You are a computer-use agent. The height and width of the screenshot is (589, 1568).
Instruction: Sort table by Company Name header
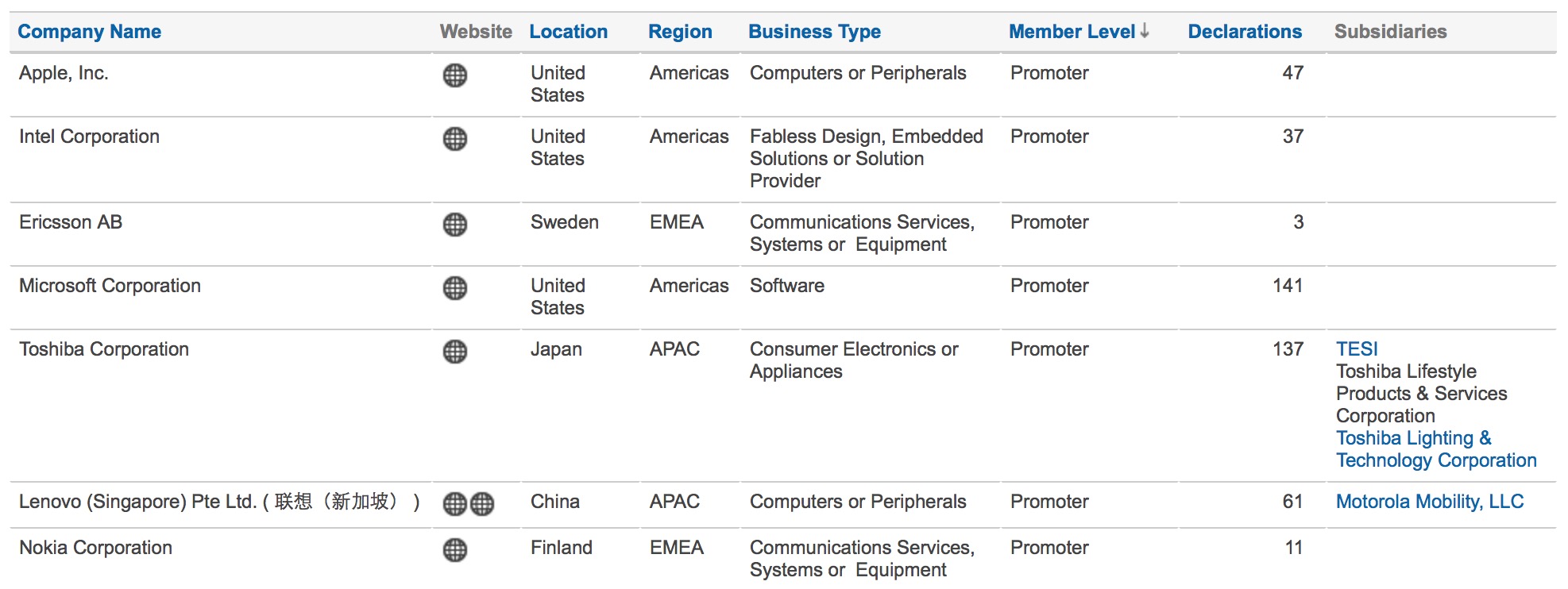[x=89, y=32]
